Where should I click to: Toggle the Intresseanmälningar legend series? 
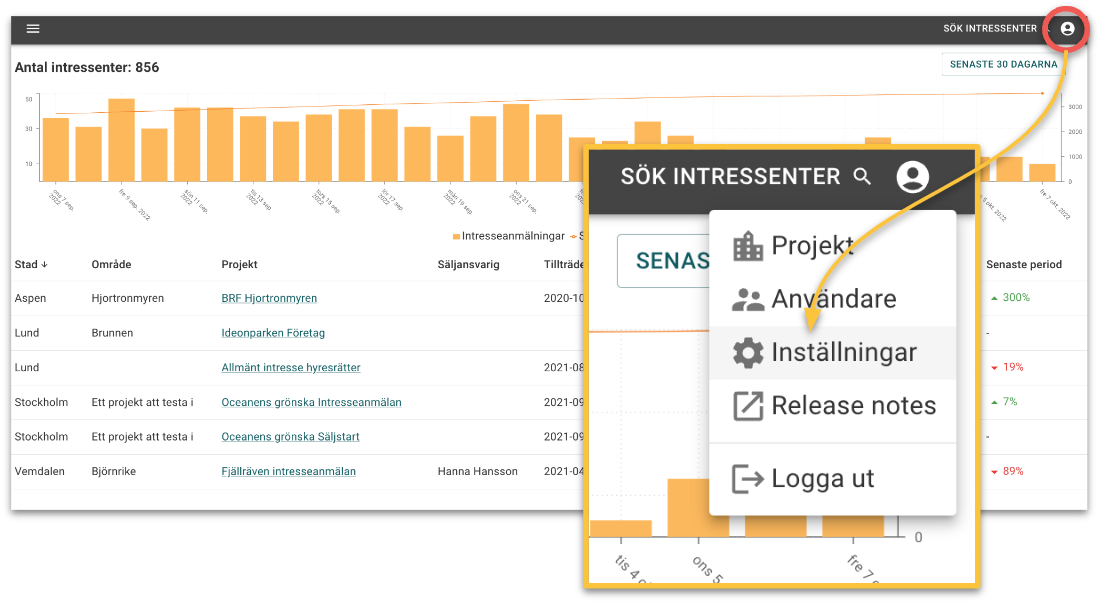coord(510,236)
